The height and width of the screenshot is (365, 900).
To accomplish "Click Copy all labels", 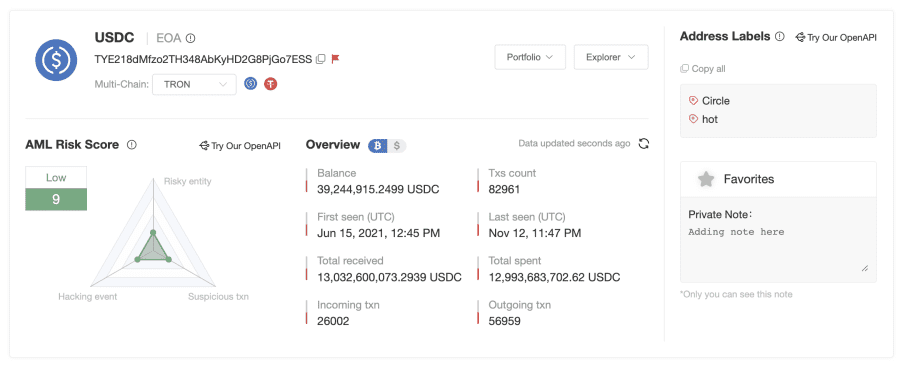I will [703, 69].
